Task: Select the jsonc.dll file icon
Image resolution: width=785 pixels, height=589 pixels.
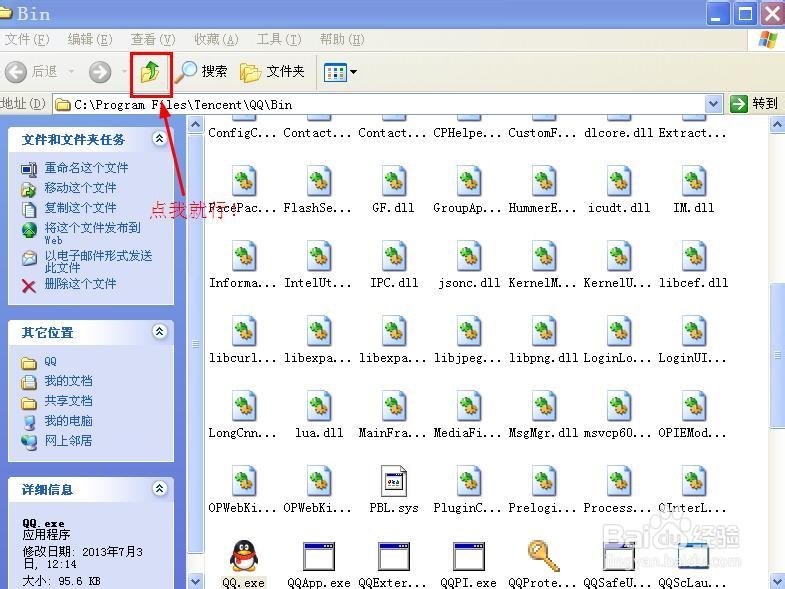Action: (469, 256)
